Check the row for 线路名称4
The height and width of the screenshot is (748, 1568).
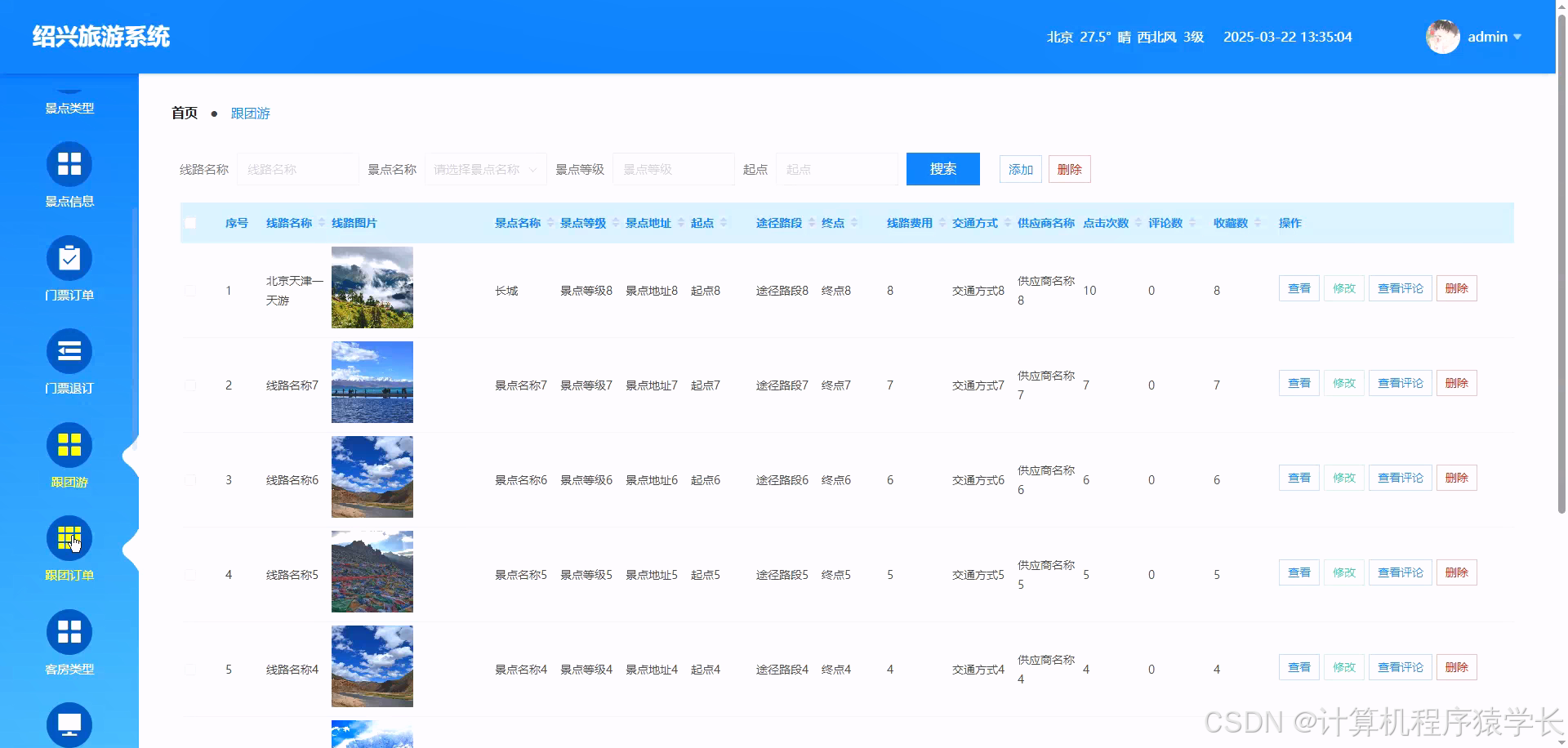190,670
